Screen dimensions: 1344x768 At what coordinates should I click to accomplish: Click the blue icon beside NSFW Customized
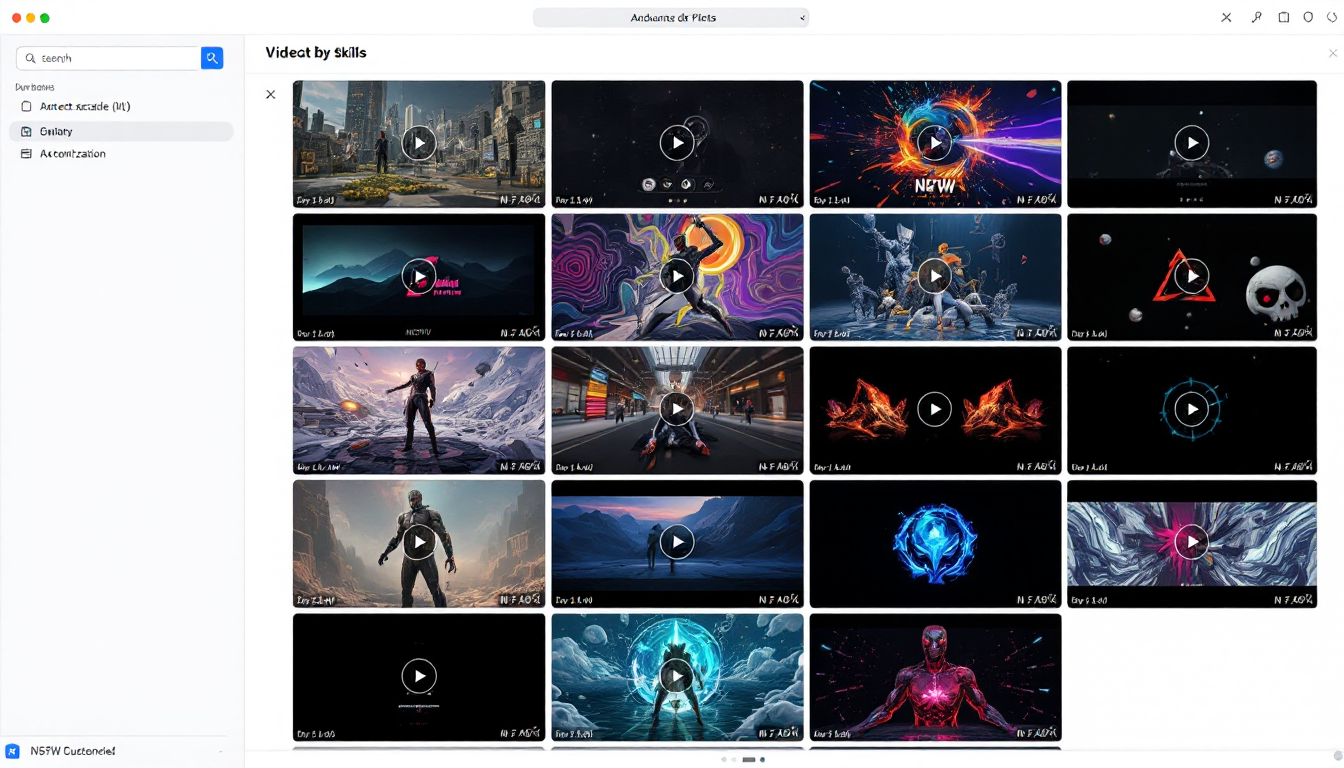[13, 751]
